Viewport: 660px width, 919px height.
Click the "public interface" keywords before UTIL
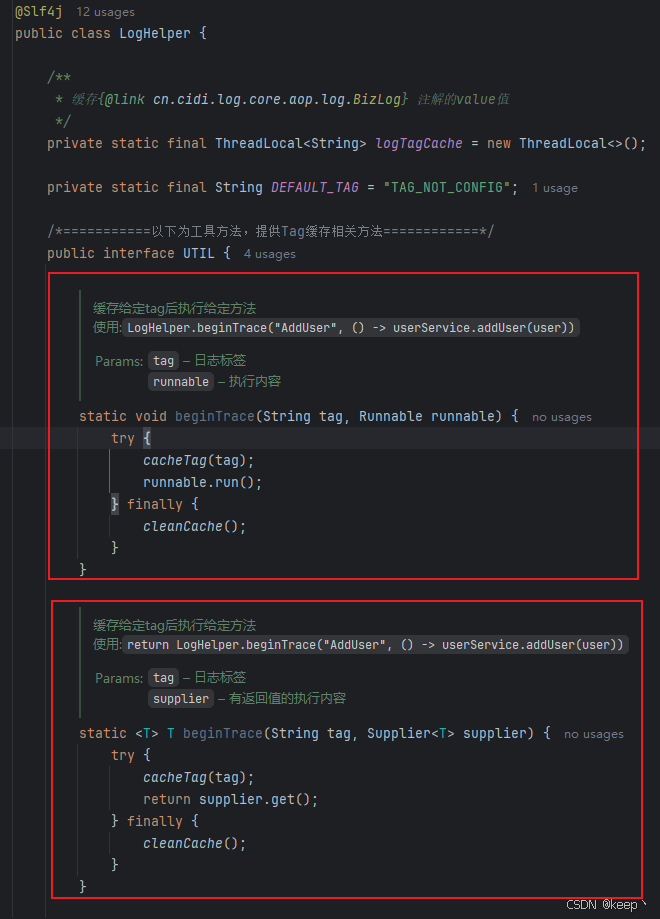[x=111, y=253]
